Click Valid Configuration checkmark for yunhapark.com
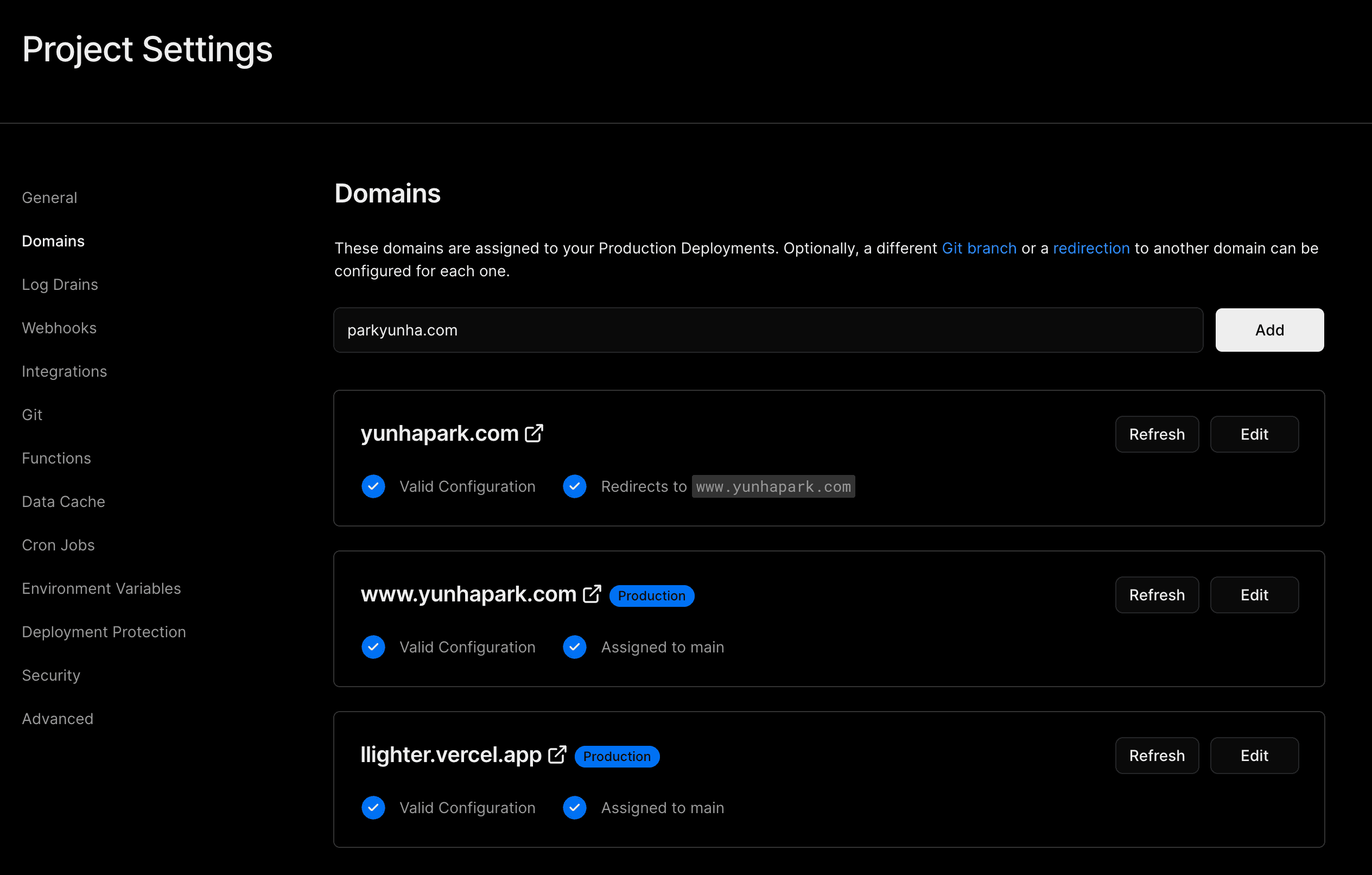Viewport: 1372px width, 875px height. click(373, 486)
